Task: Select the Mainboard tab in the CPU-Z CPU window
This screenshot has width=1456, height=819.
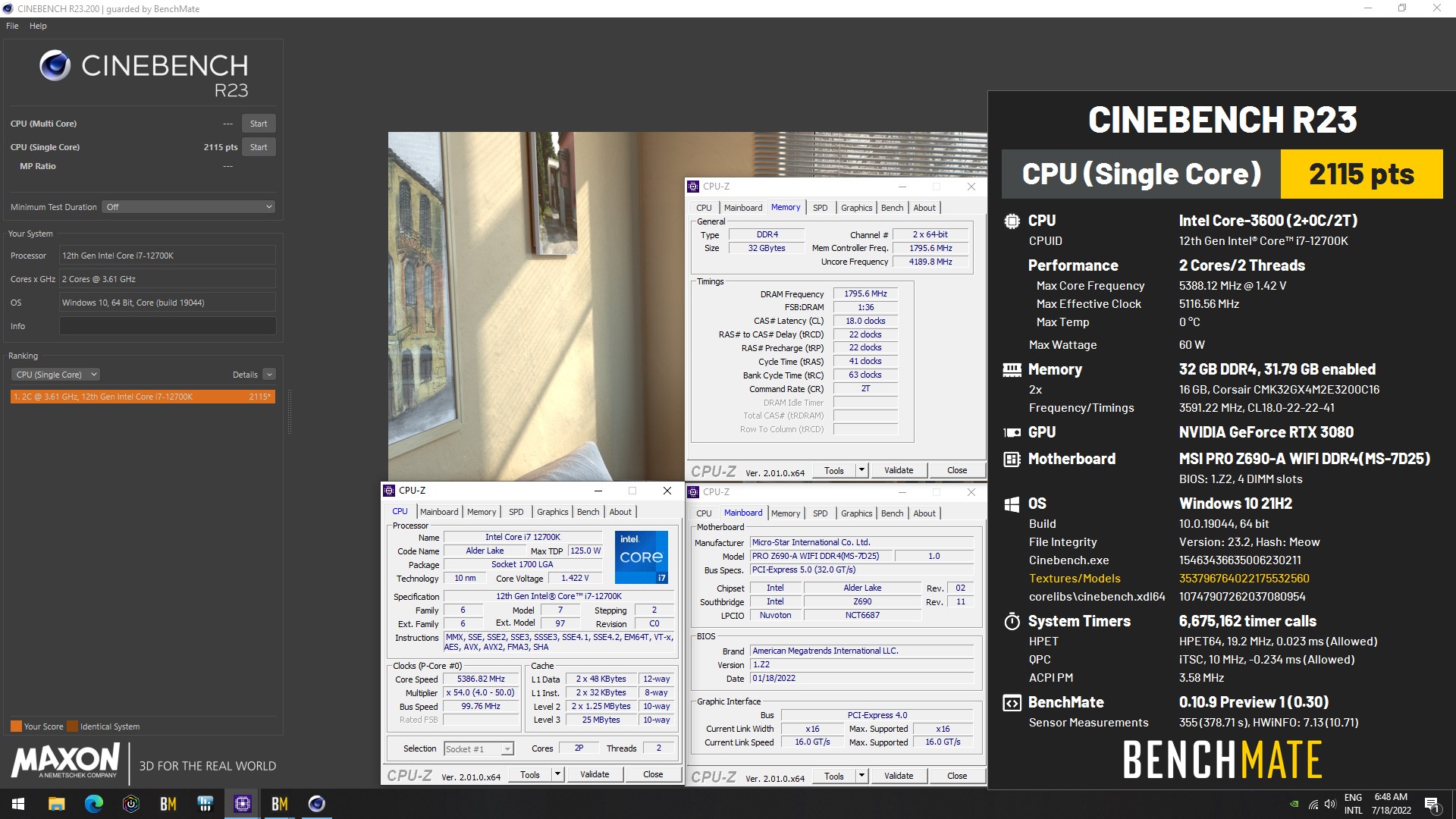Action: [439, 512]
